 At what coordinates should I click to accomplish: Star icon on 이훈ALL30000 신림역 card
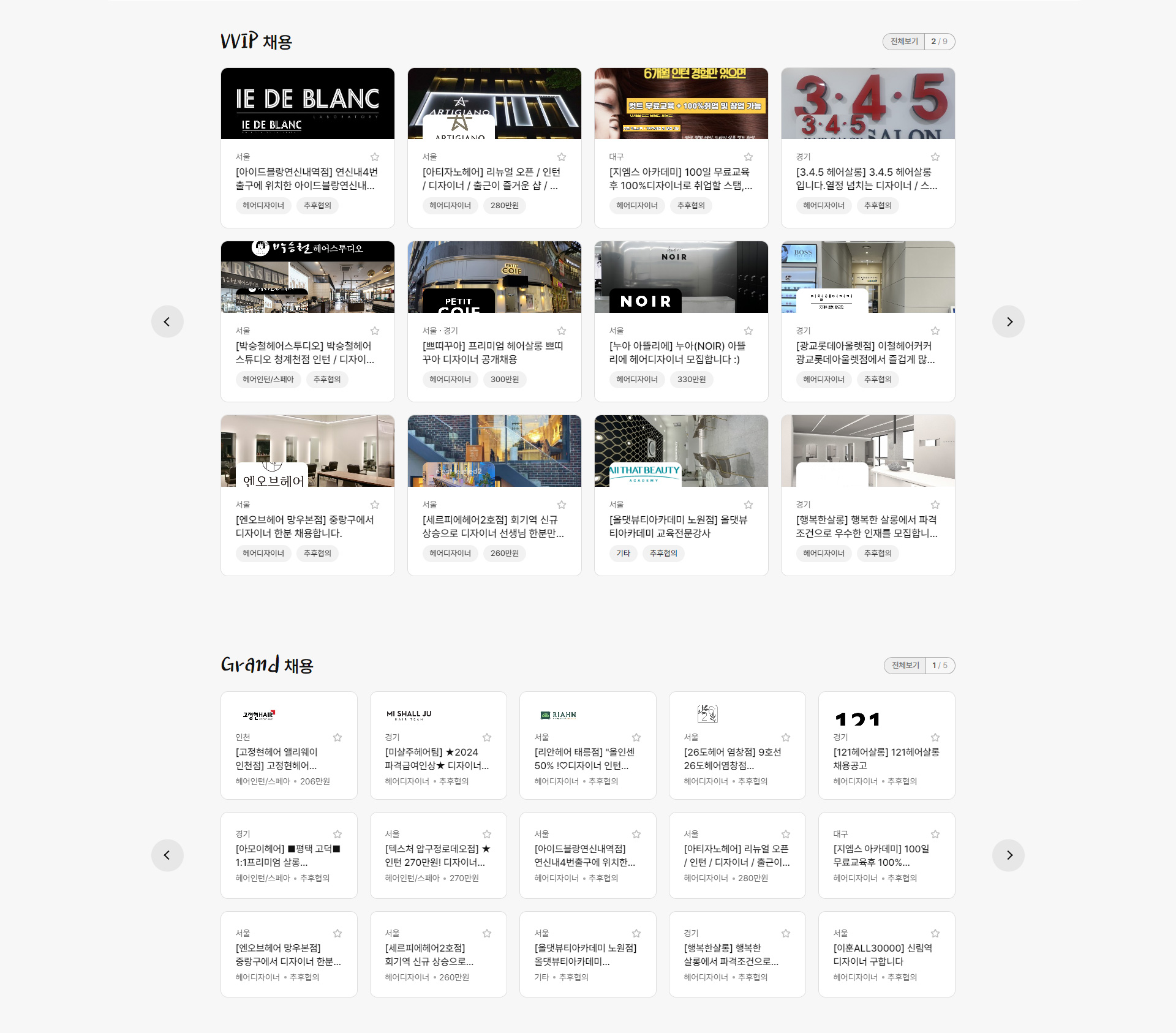click(x=935, y=933)
